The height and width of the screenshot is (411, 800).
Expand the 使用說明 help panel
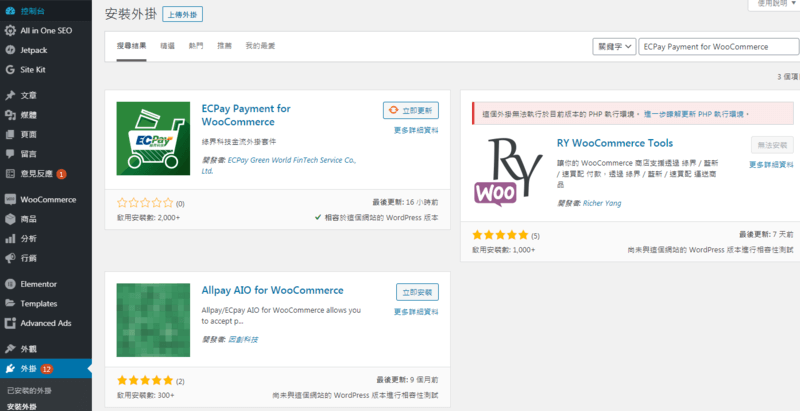click(x=772, y=4)
